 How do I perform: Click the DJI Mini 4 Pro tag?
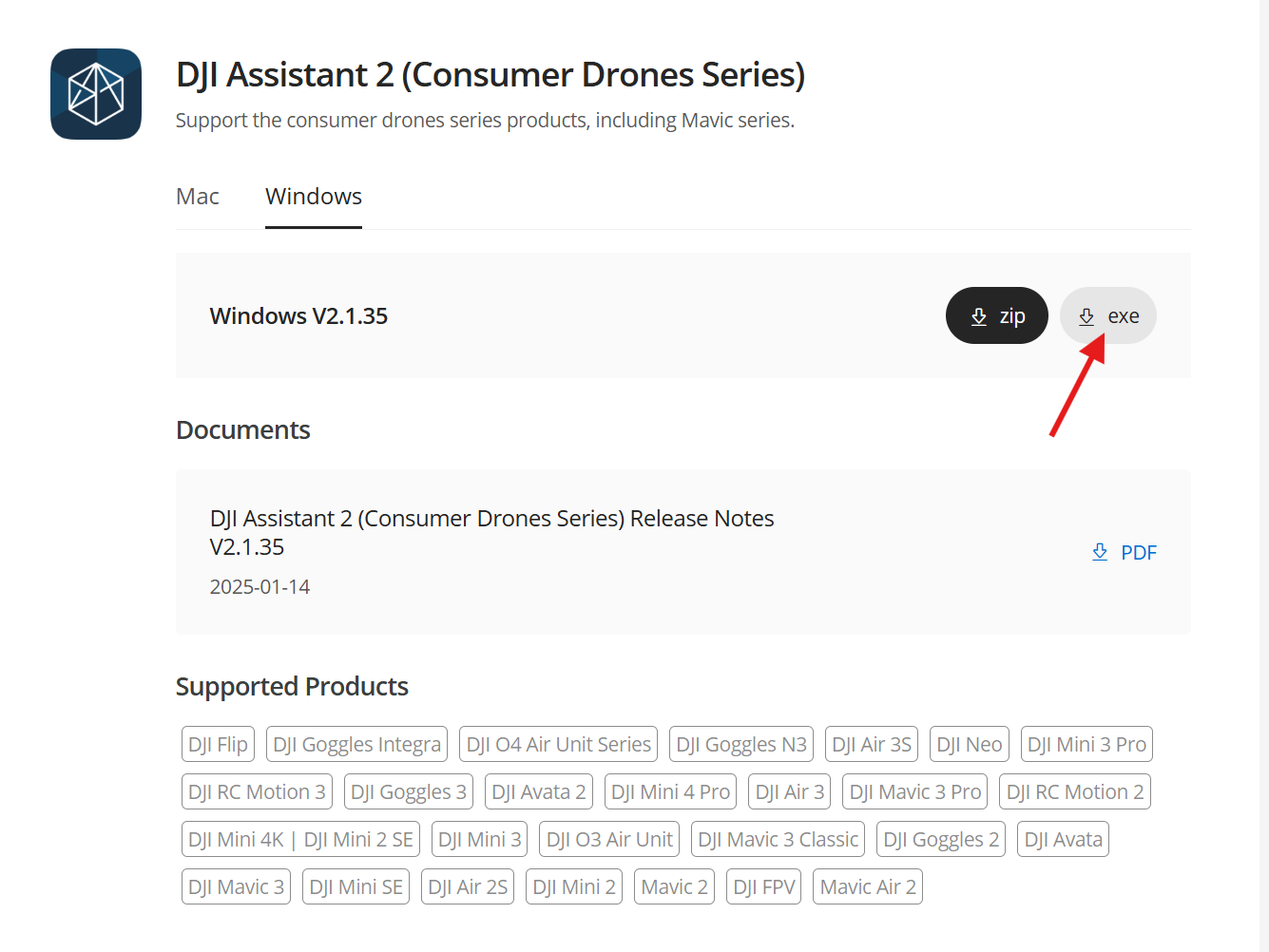[670, 791]
